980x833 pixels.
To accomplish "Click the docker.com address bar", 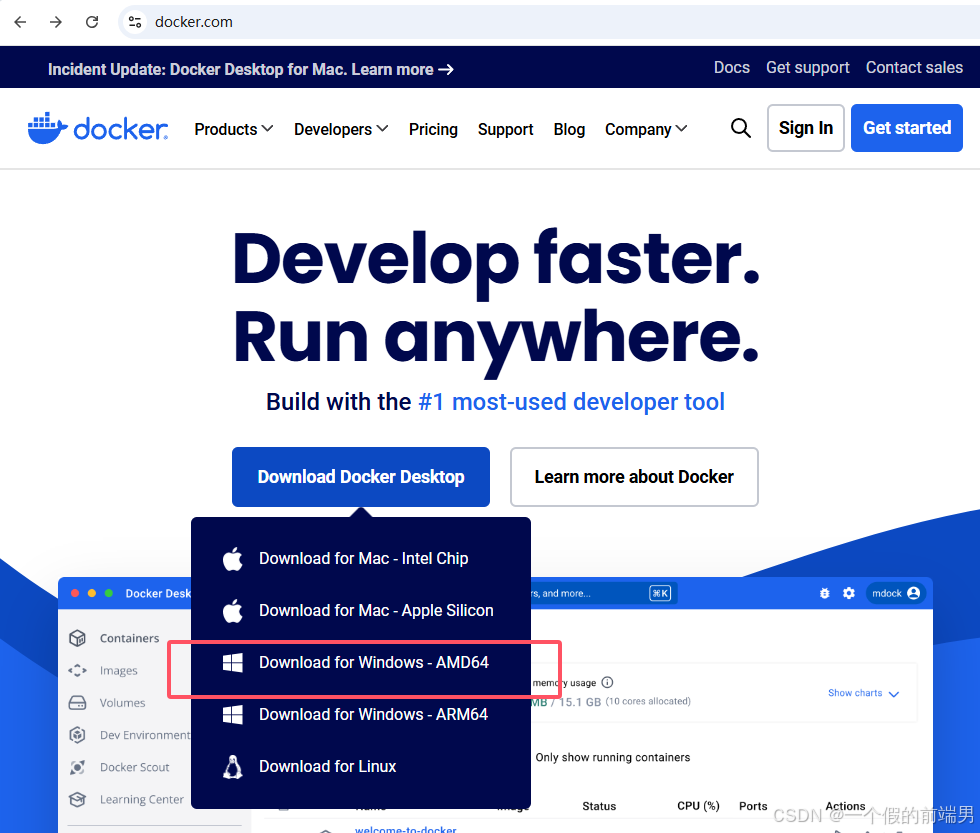I will [550, 22].
